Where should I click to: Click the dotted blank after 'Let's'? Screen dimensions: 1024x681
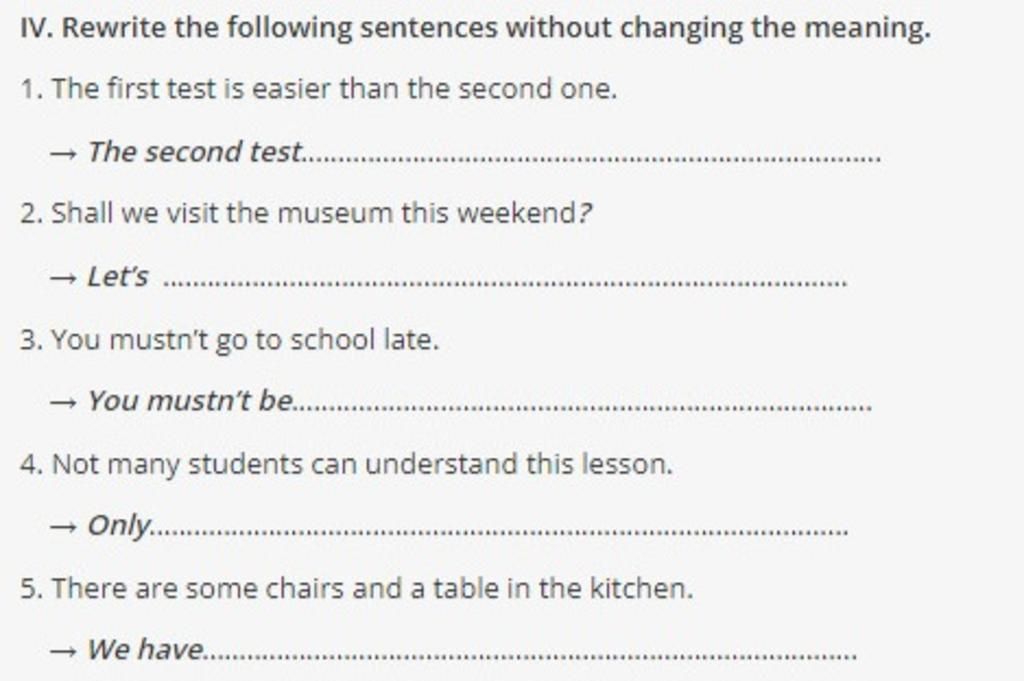pos(505,281)
